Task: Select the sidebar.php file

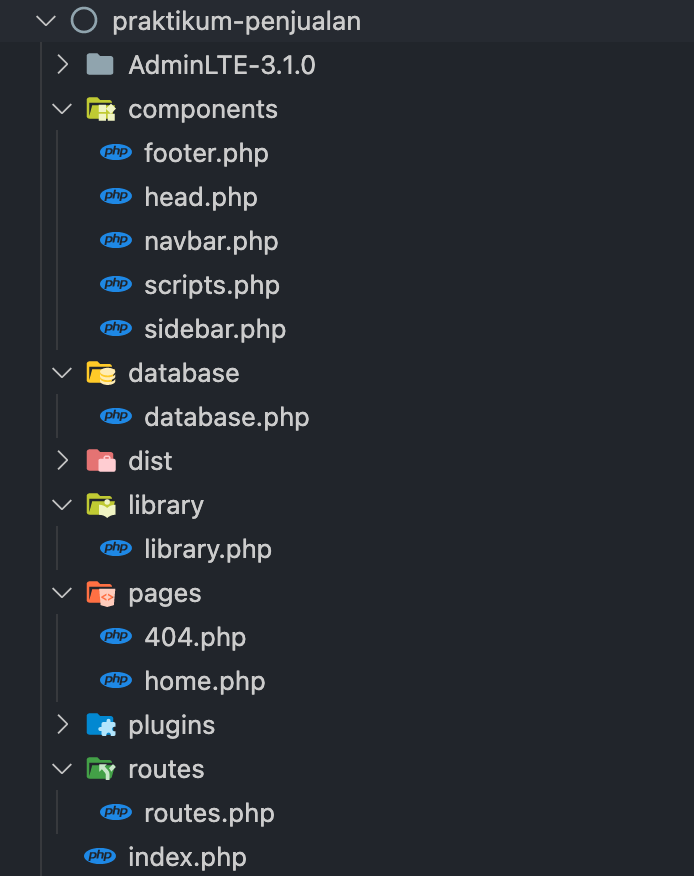Action: pos(215,329)
